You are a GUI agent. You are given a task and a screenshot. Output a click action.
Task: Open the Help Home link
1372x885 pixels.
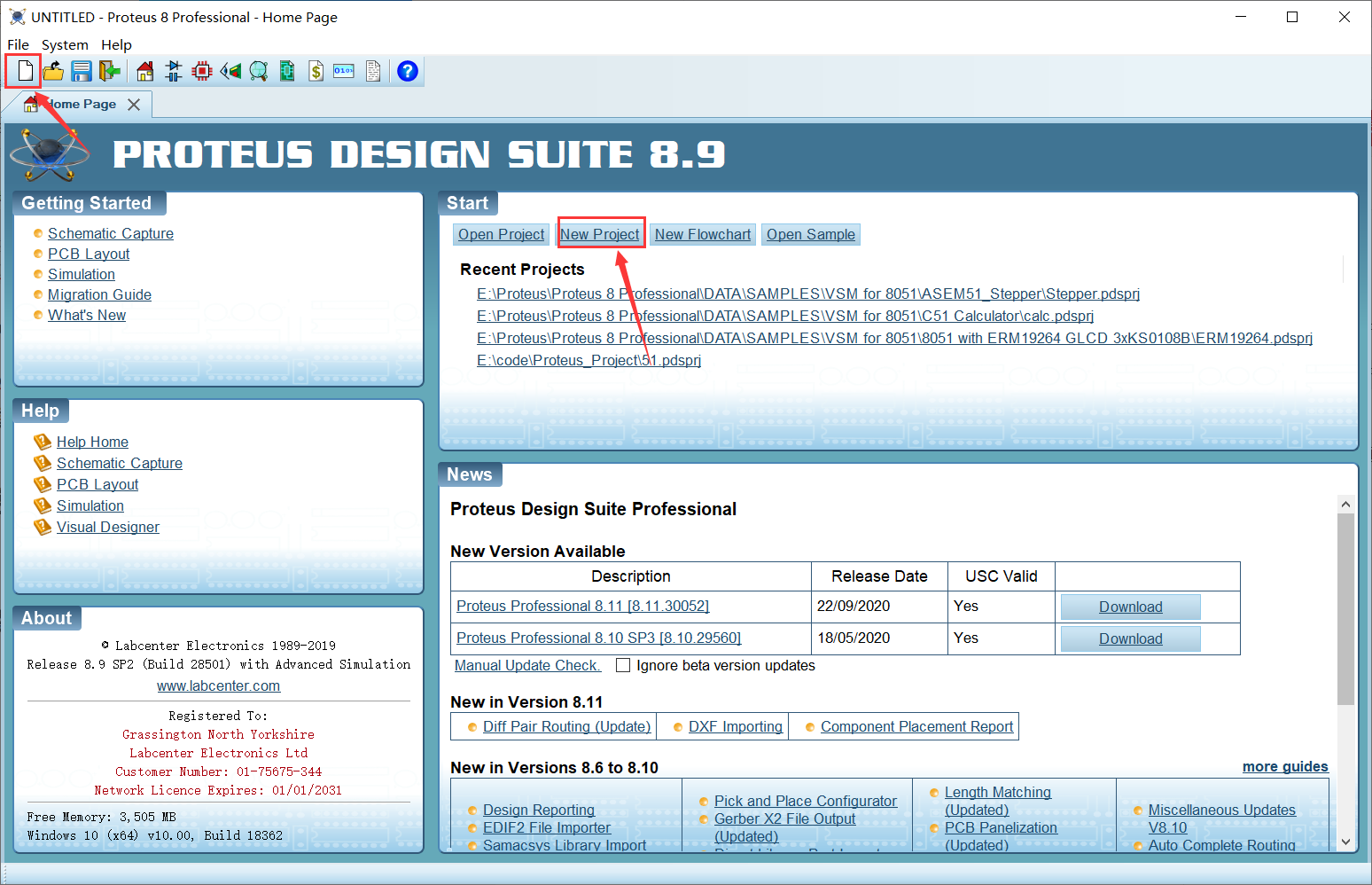pos(92,442)
